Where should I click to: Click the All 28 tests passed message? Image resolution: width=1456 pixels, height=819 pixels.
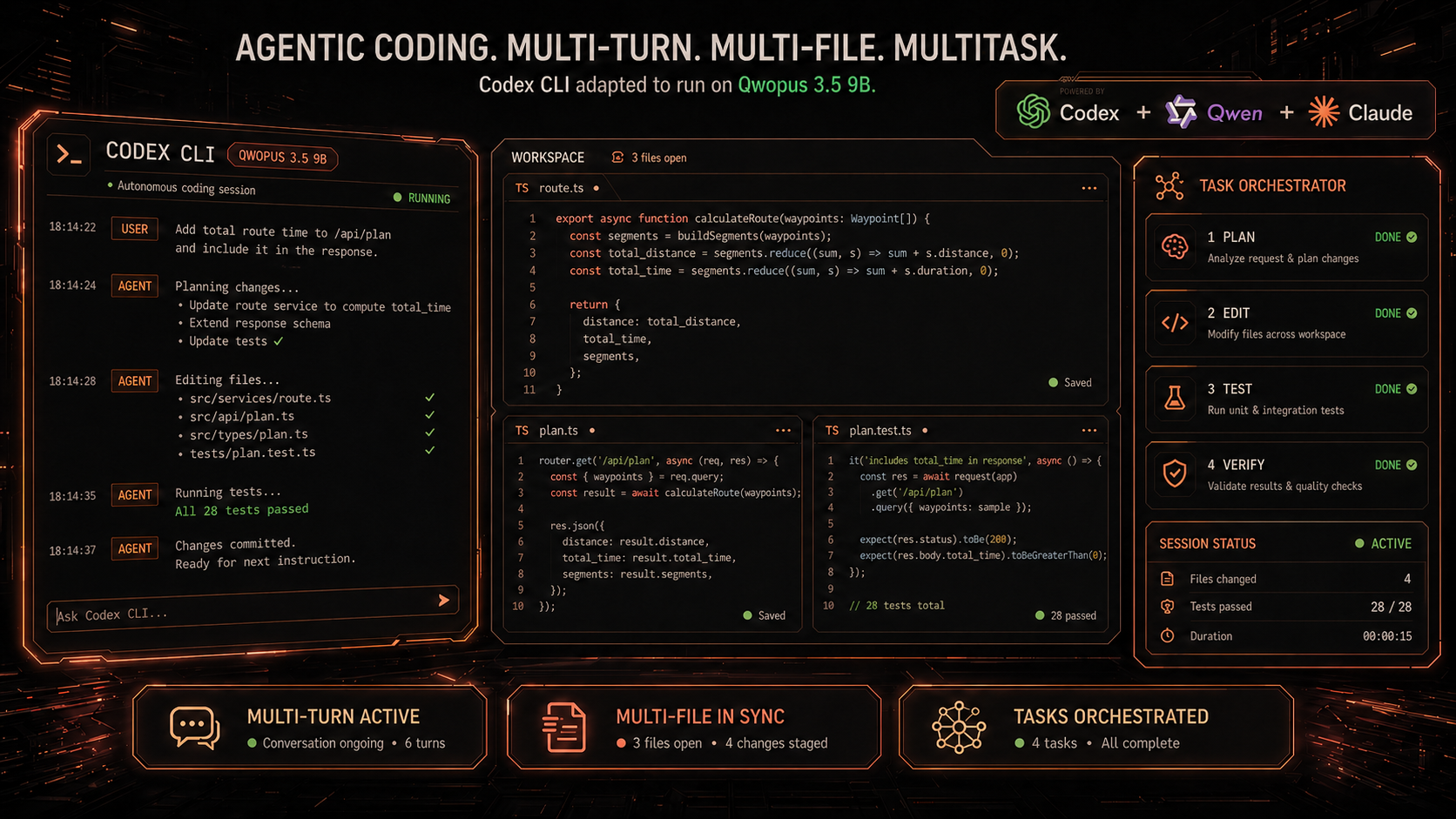click(242, 510)
